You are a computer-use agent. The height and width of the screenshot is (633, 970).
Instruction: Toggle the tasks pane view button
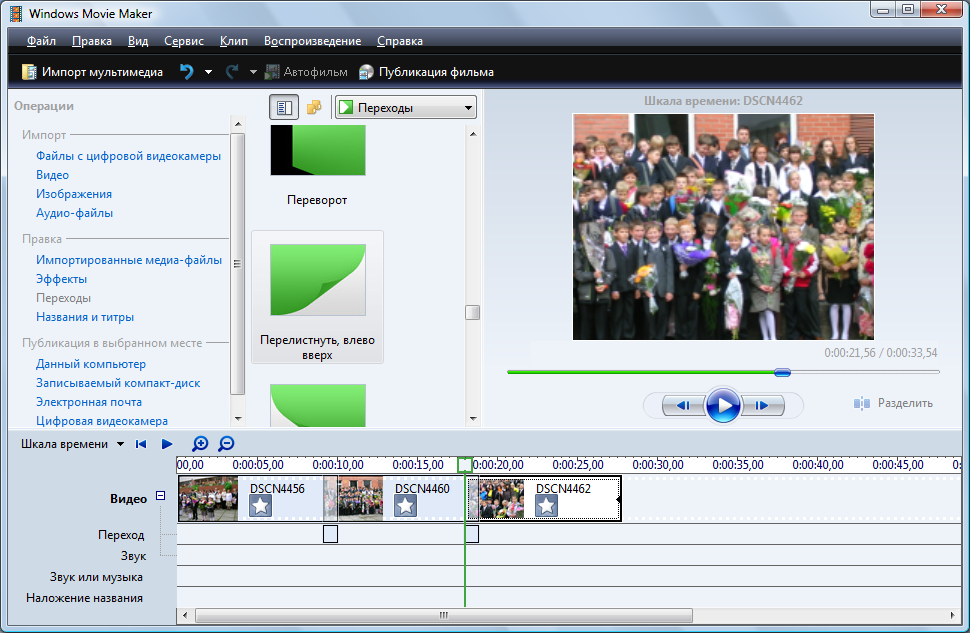(284, 108)
